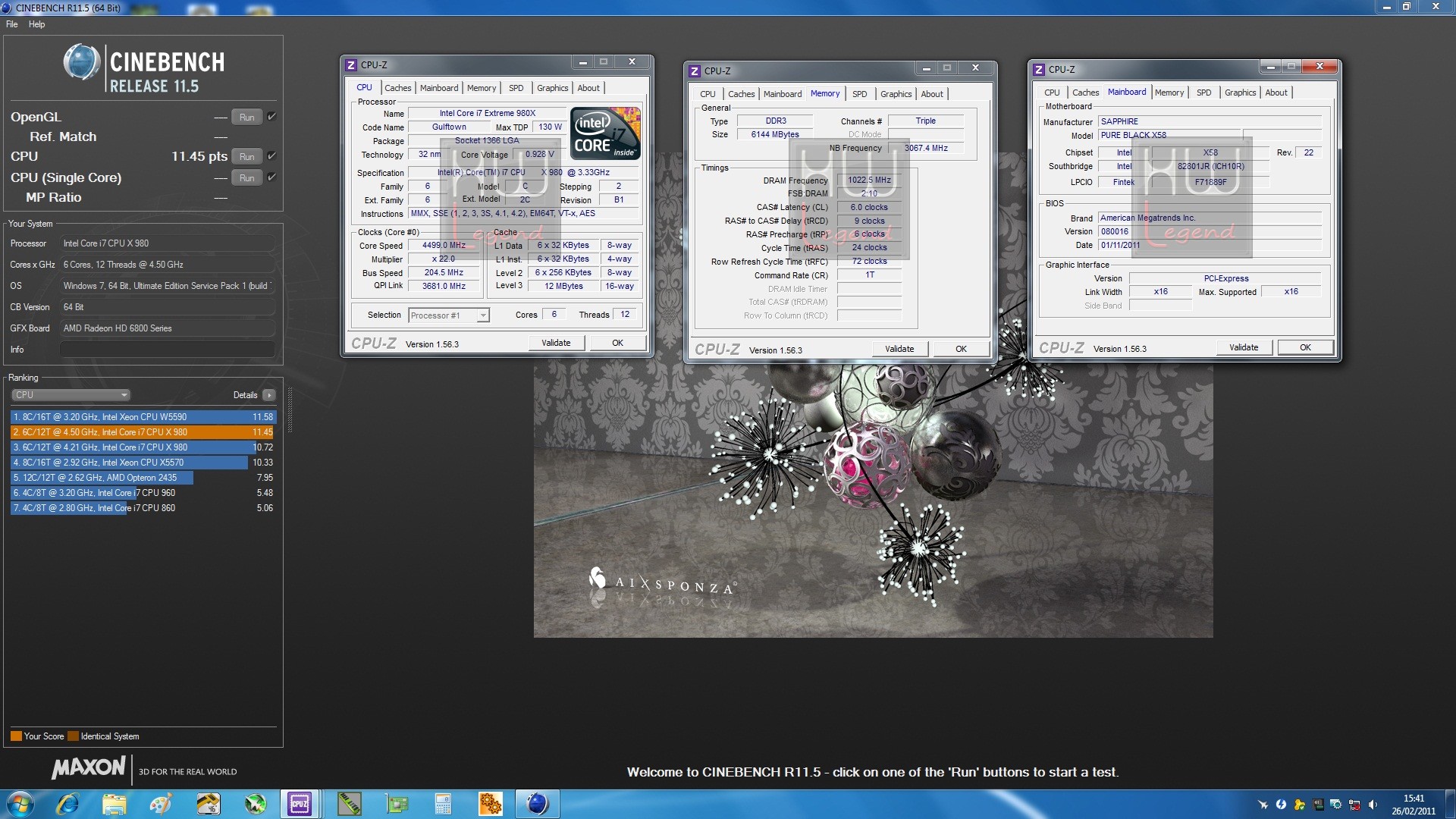This screenshot has width=1456, height=819.
Task: Click the yellow antivirus tray icon
Action: coord(1299,805)
